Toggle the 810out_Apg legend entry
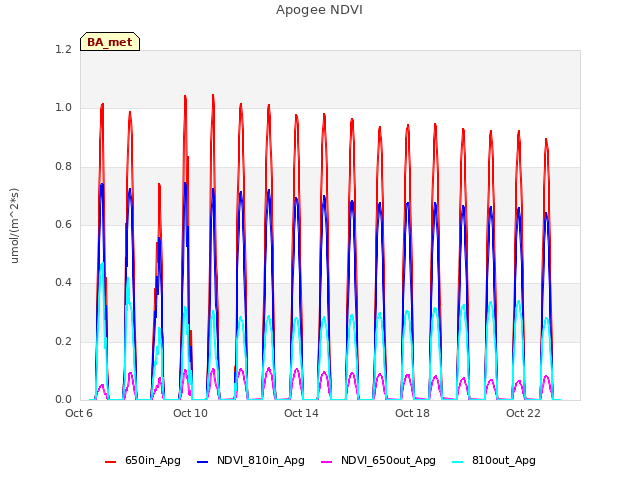640x480 pixels. pos(494,461)
